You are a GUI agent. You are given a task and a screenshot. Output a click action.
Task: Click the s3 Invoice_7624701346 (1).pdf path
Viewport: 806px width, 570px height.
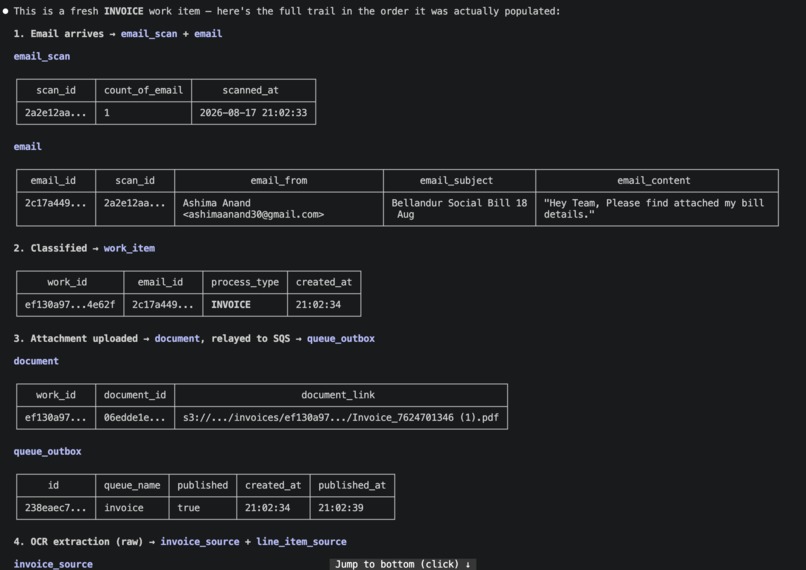(341, 418)
